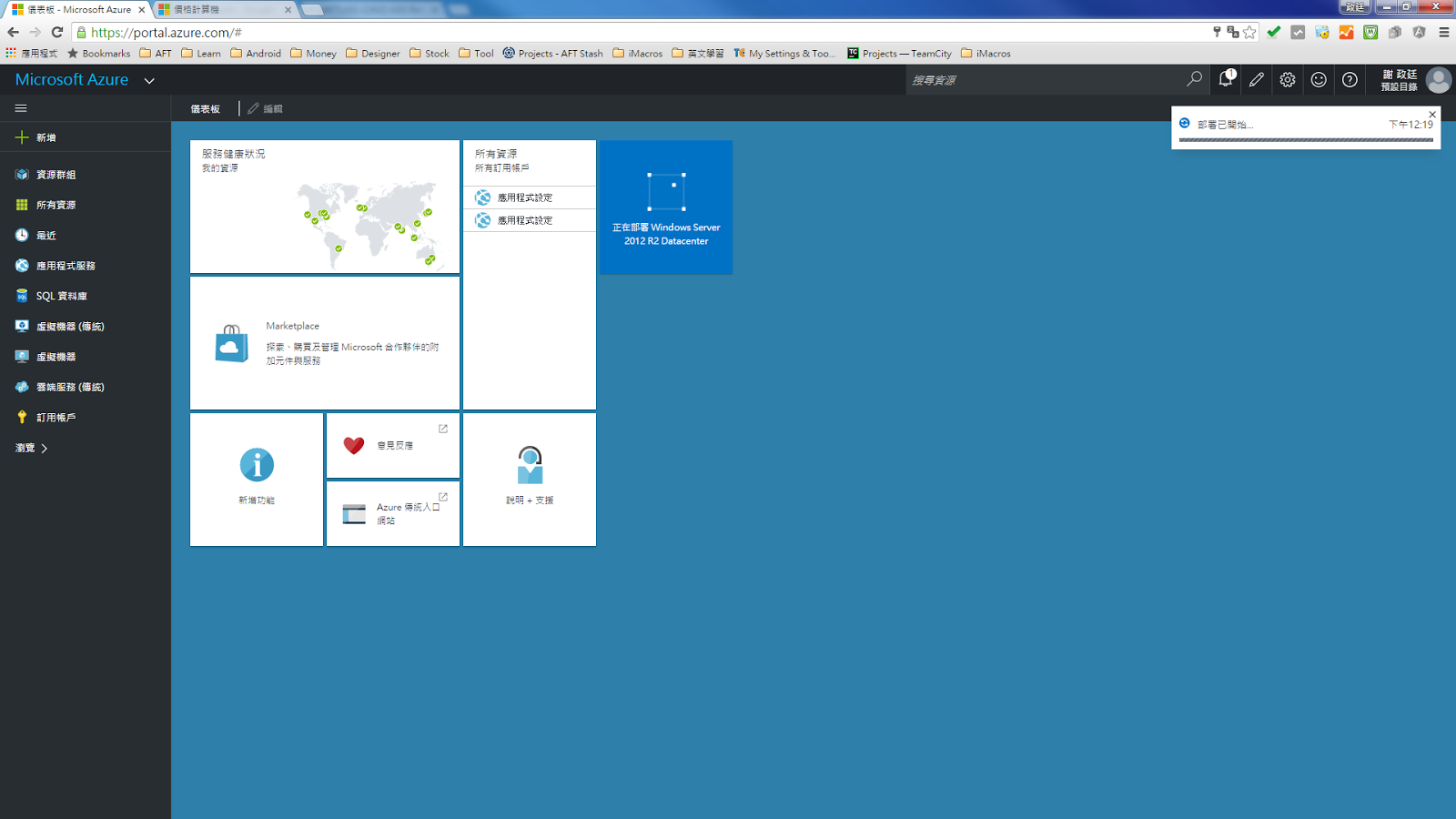Click the pencil edit icon in top bar
The image size is (1456, 819).
pyautogui.click(x=1257, y=80)
